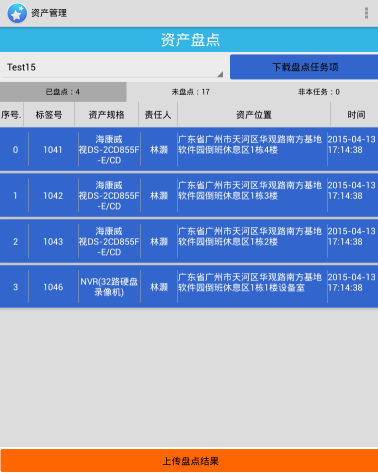378x474 pixels.
Task: Select row with tag number 1042
Action: point(189,195)
